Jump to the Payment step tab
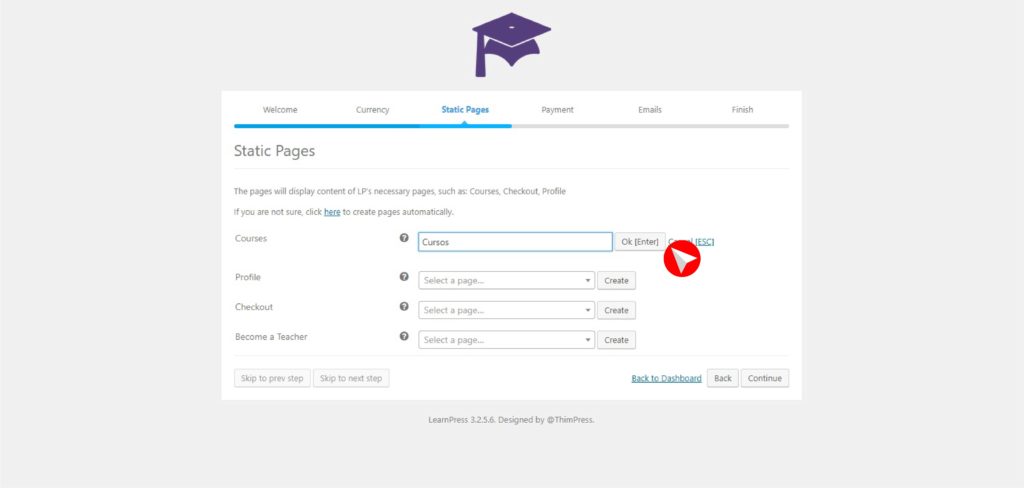The width and height of the screenshot is (1024, 488). click(557, 110)
